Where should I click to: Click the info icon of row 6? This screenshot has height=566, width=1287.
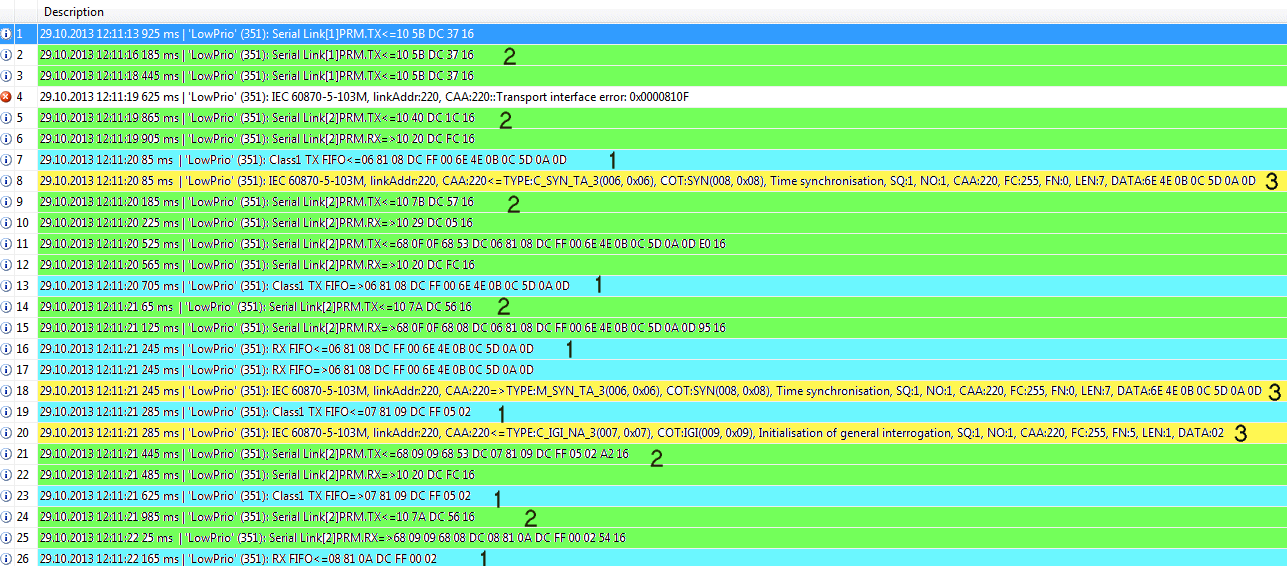click(7, 139)
